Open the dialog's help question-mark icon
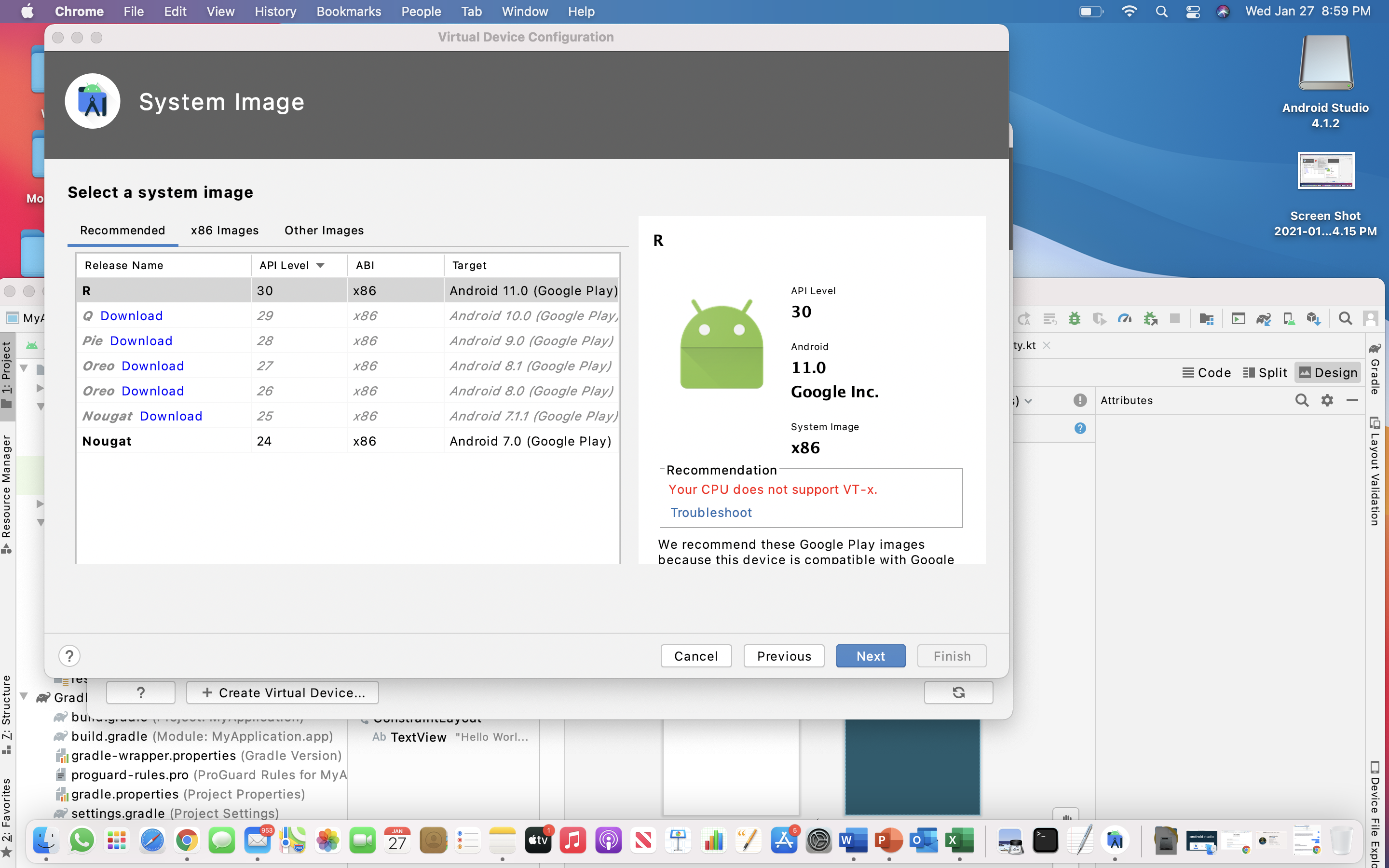Screen dimensions: 1389x868 pyautogui.click(x=69, y=656)
